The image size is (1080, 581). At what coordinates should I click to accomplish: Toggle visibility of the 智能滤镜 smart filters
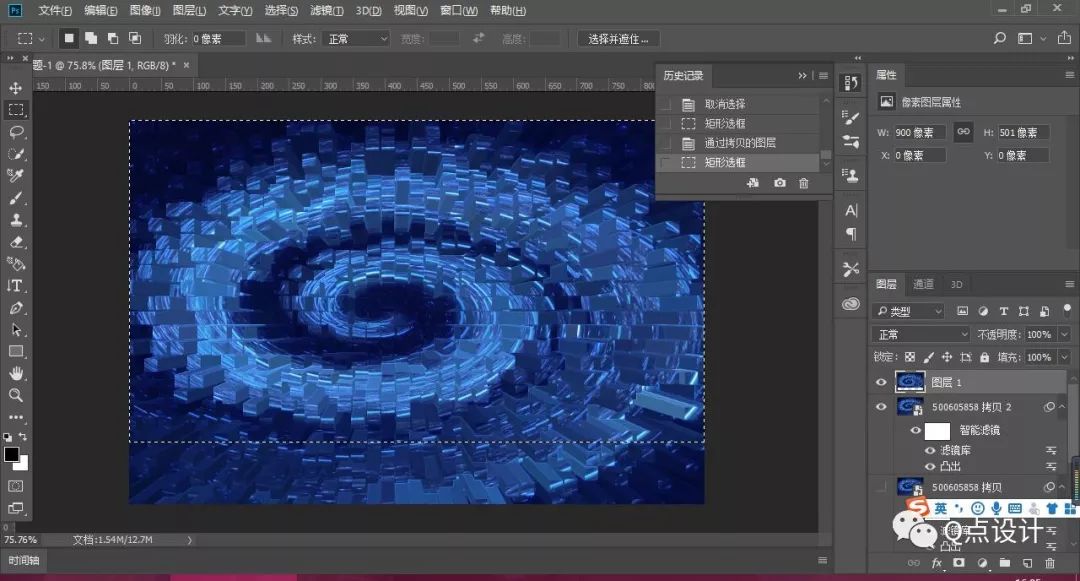pos(915,430)
